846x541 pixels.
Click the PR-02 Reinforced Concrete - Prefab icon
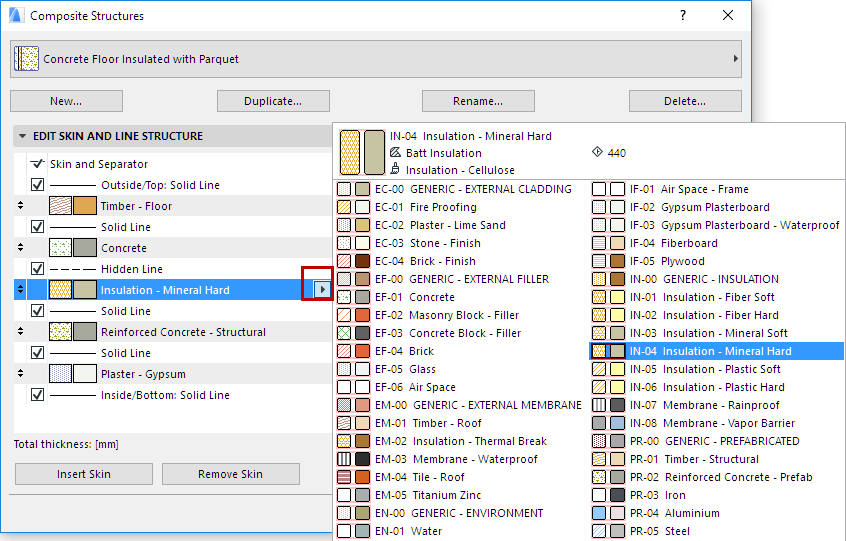[599, 477]
